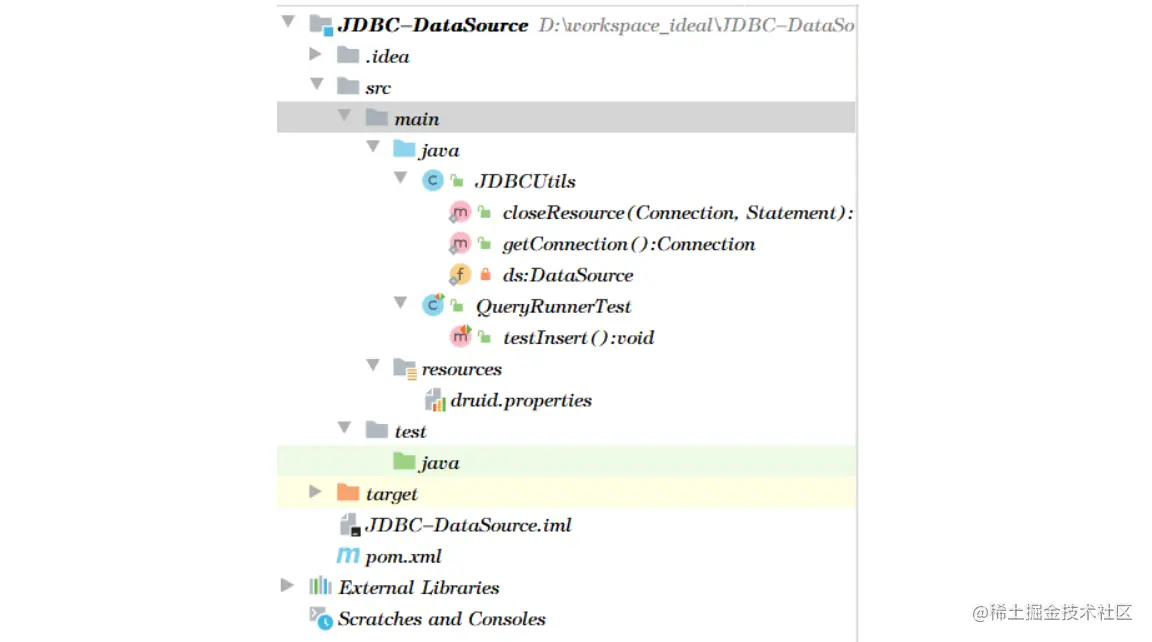Collapse the JDBC-DataSource project root arrow
The height and width of the screenshot is (642, 1152).
click(x=288, y=22)
